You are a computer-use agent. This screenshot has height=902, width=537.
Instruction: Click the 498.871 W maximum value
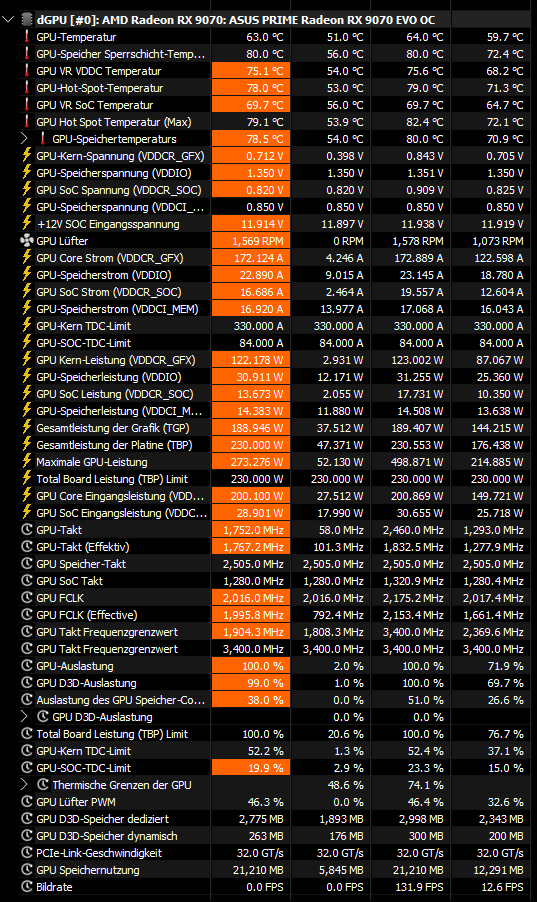pos(420,462)
